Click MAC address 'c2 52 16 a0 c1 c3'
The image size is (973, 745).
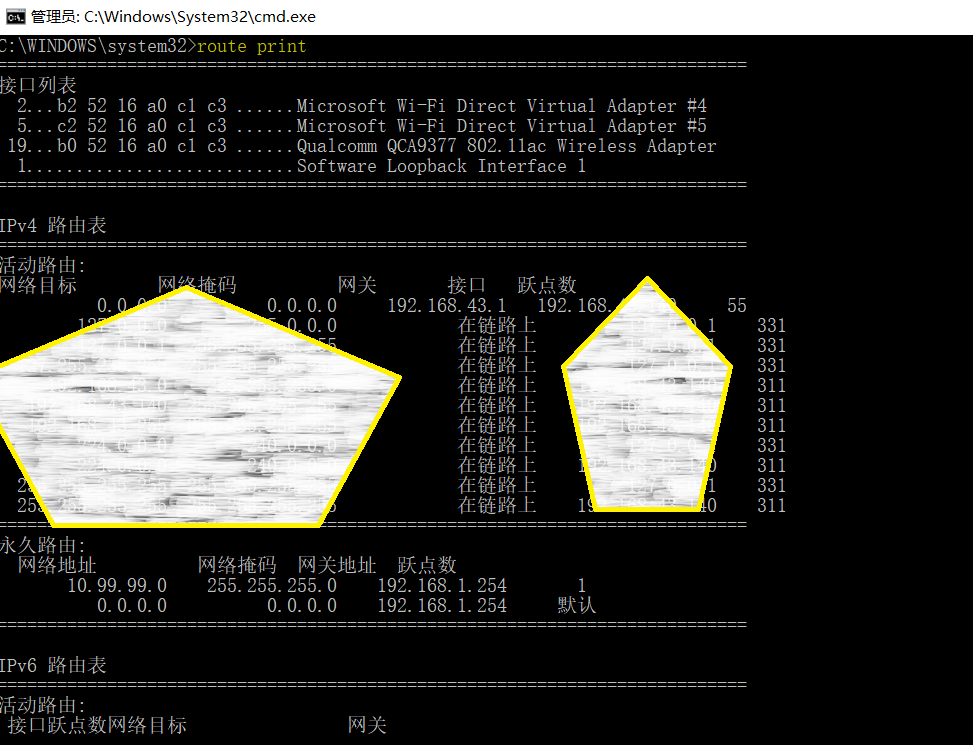[142, 126]
